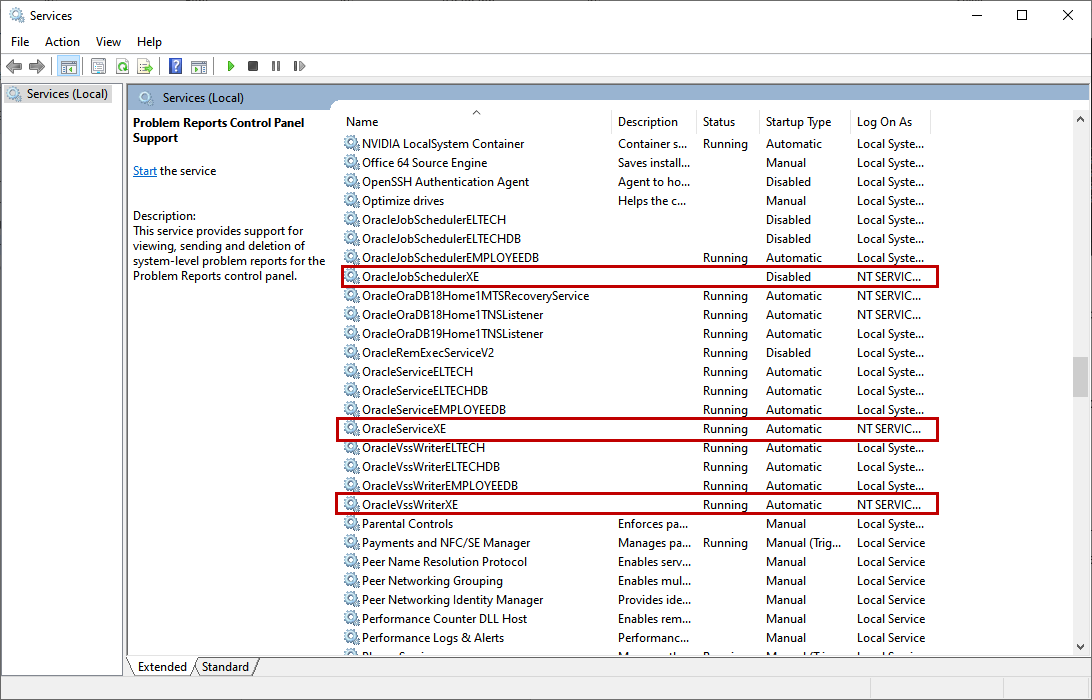1092x700 pixels.
Task: Click gear icon of Office 64 Source Engine
Action: 352,162
